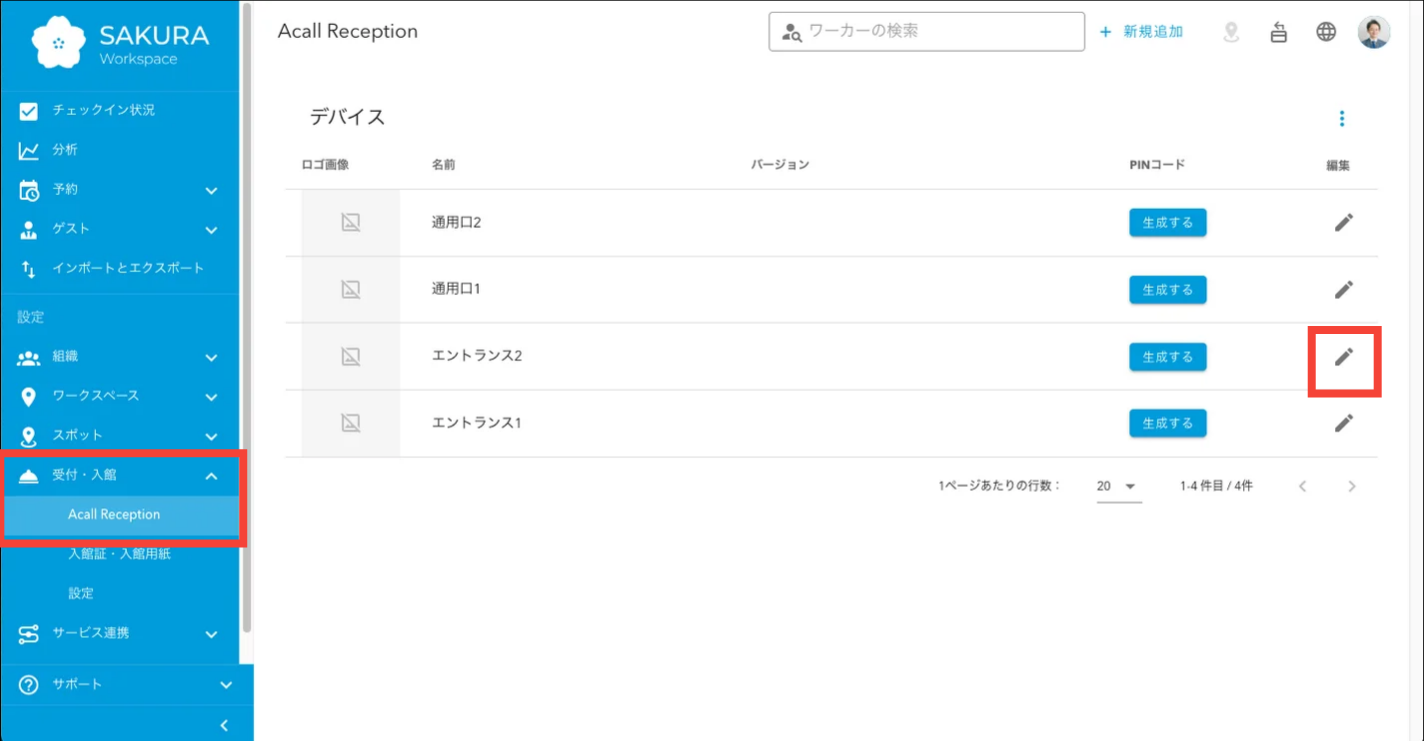Click the device name 通用口2

point(456,223)
